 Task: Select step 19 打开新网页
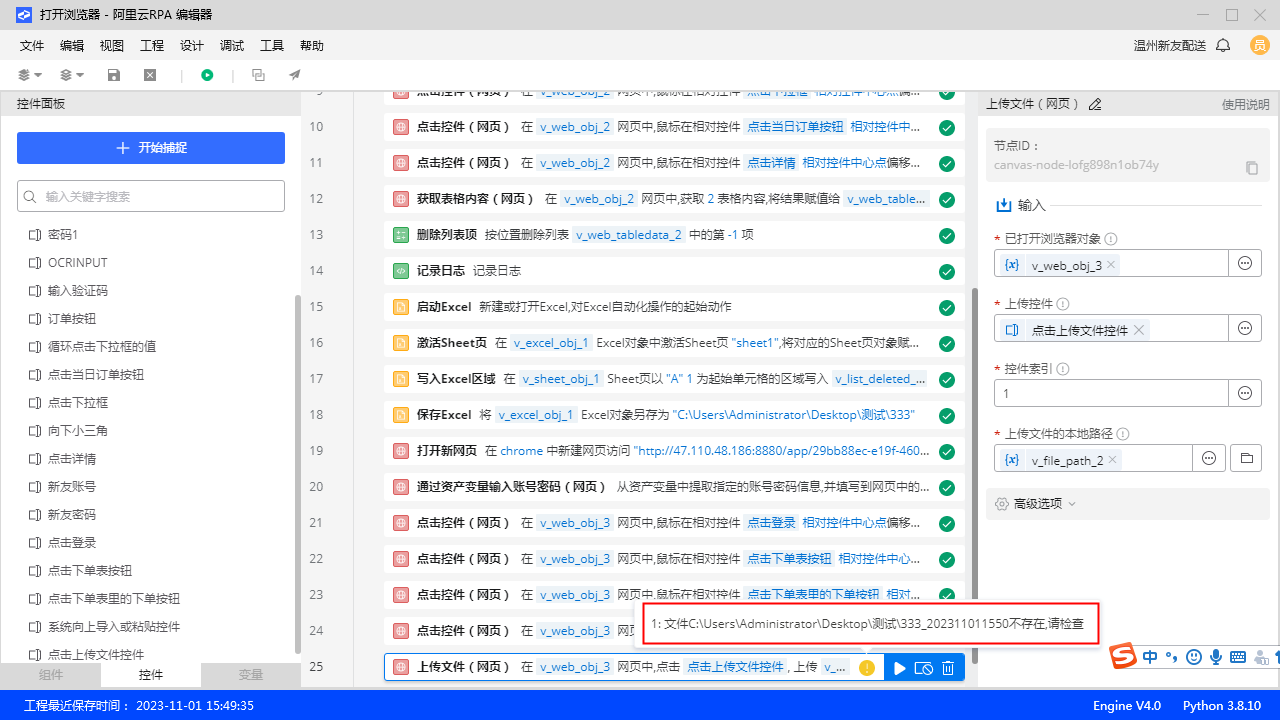pyautogui.click(x=674, y=451)
